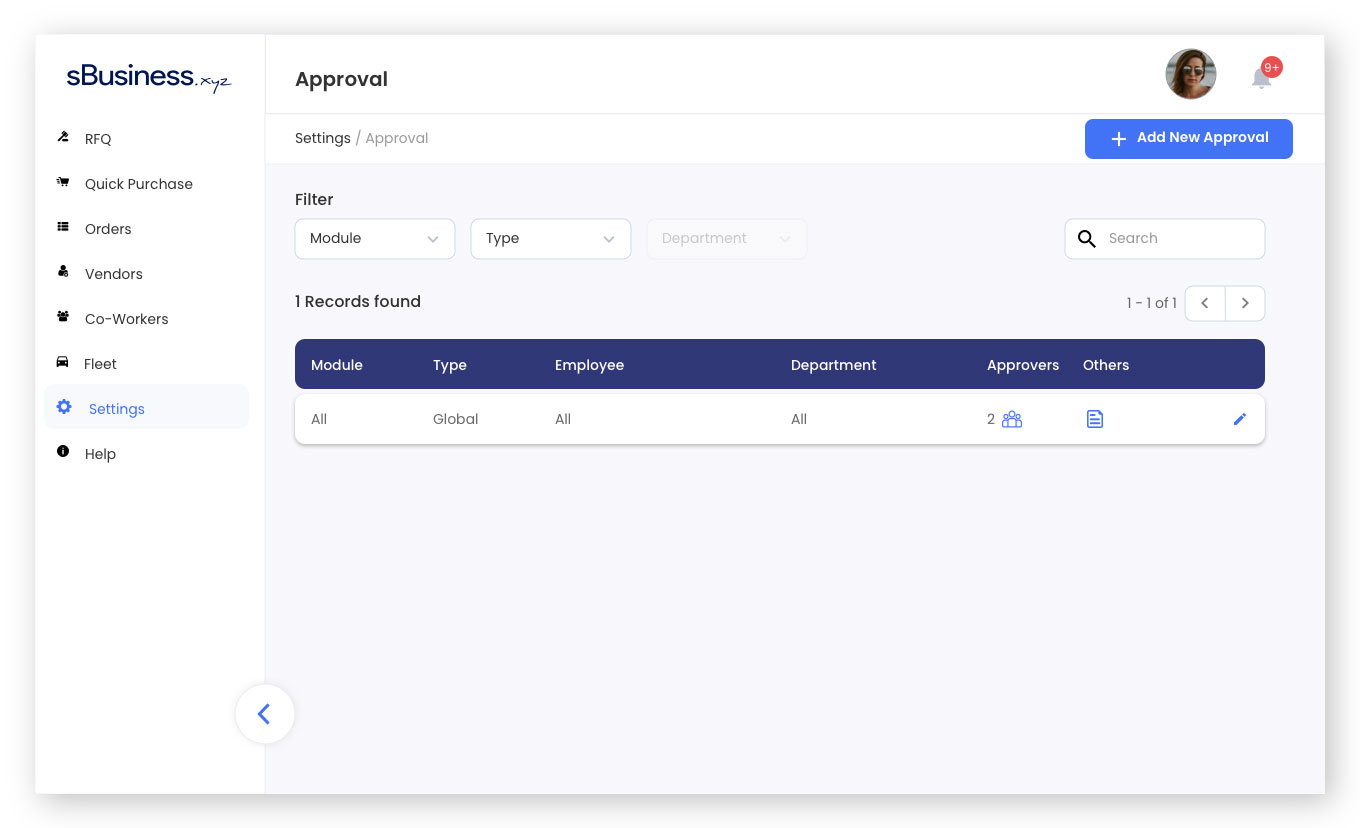Open RFQ in the sidebar
1360x828 pixels.
pyautogui.click(x=98, y=139)
